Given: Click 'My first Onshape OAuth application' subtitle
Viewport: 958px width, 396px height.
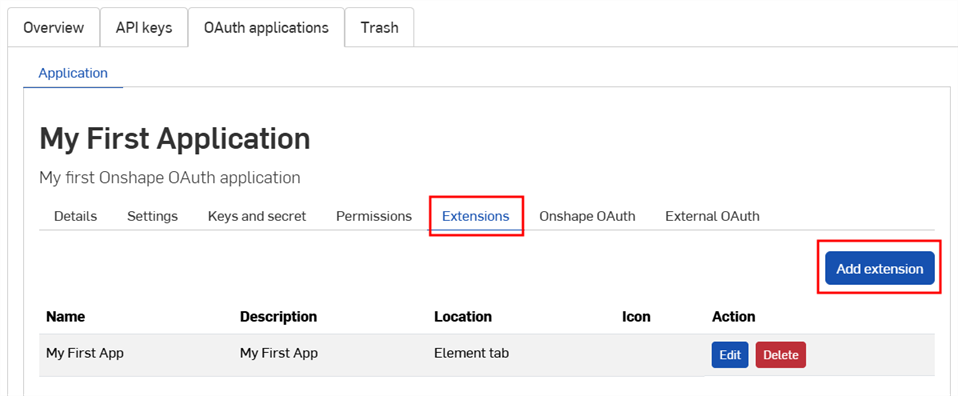Looking at the screenshot, I should tap(170, 178).
